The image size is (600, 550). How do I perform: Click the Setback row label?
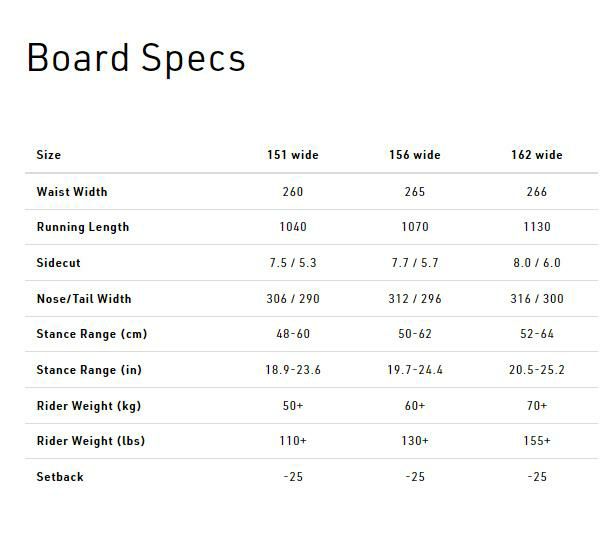click(x=60, y=477)
